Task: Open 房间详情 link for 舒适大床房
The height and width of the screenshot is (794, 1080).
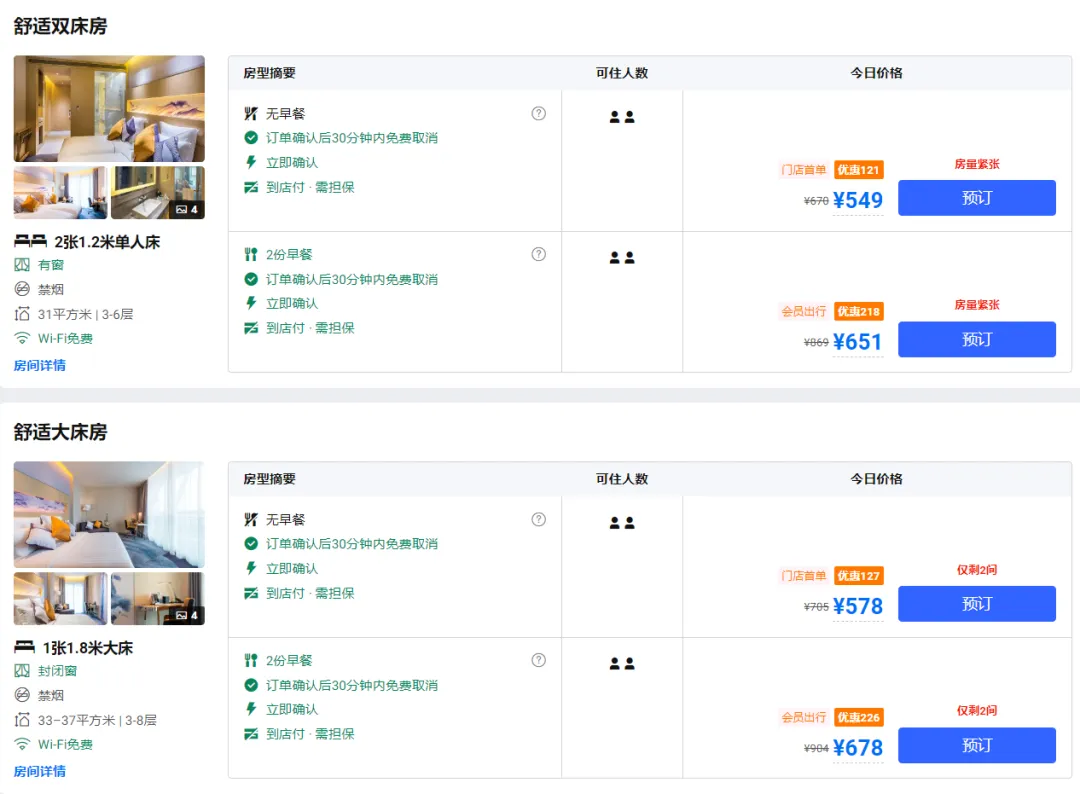Action: tap(40, 771)
